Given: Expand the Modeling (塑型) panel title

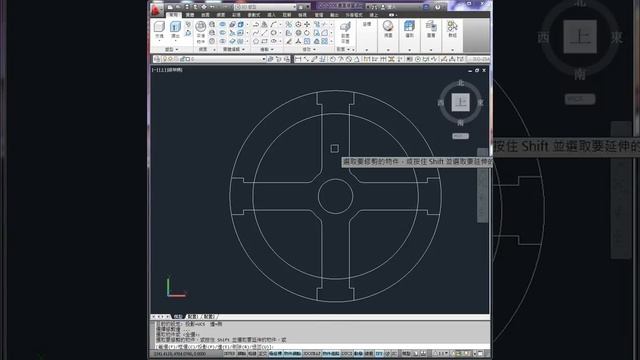Looking at the screenshot, I should point(171,49).
